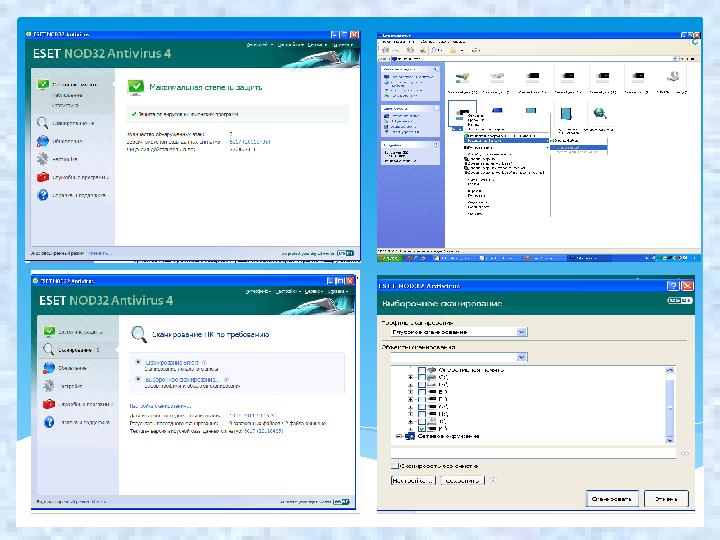Open the question-mark help icon in the bottom-left ESET window

[49, 422]
